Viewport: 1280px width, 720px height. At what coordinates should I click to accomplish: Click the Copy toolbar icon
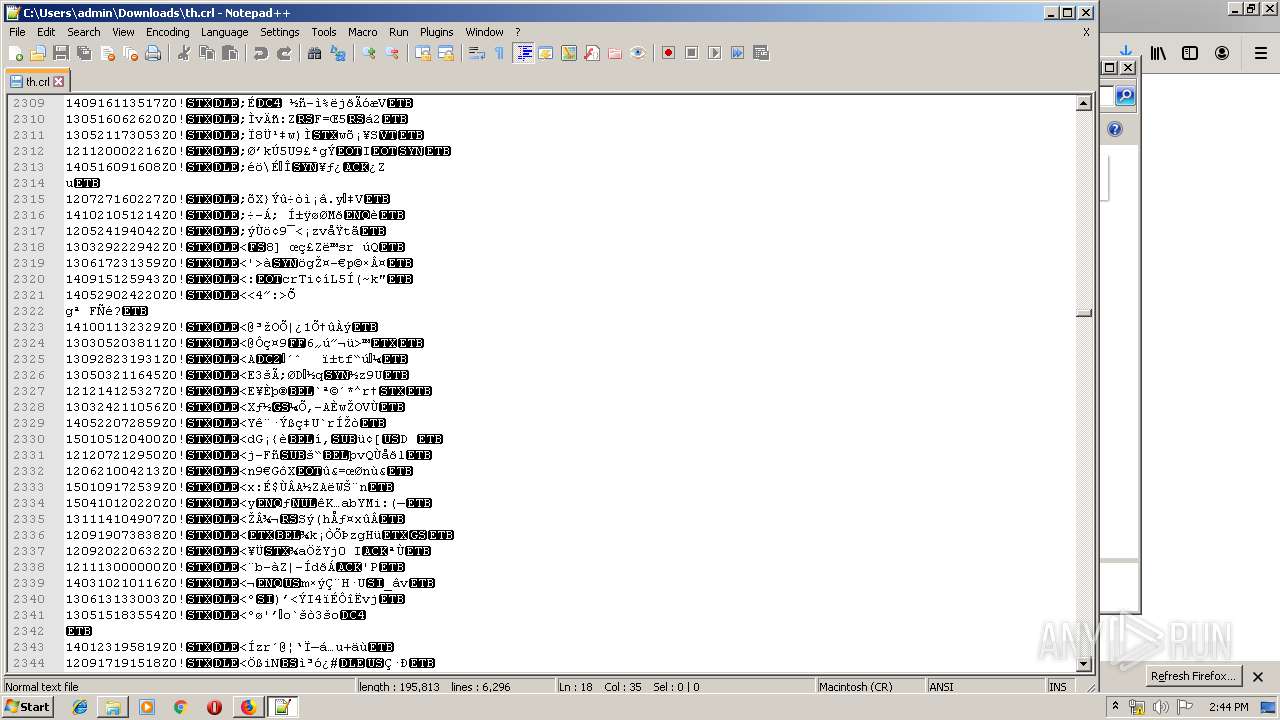[x=207, y=53]
